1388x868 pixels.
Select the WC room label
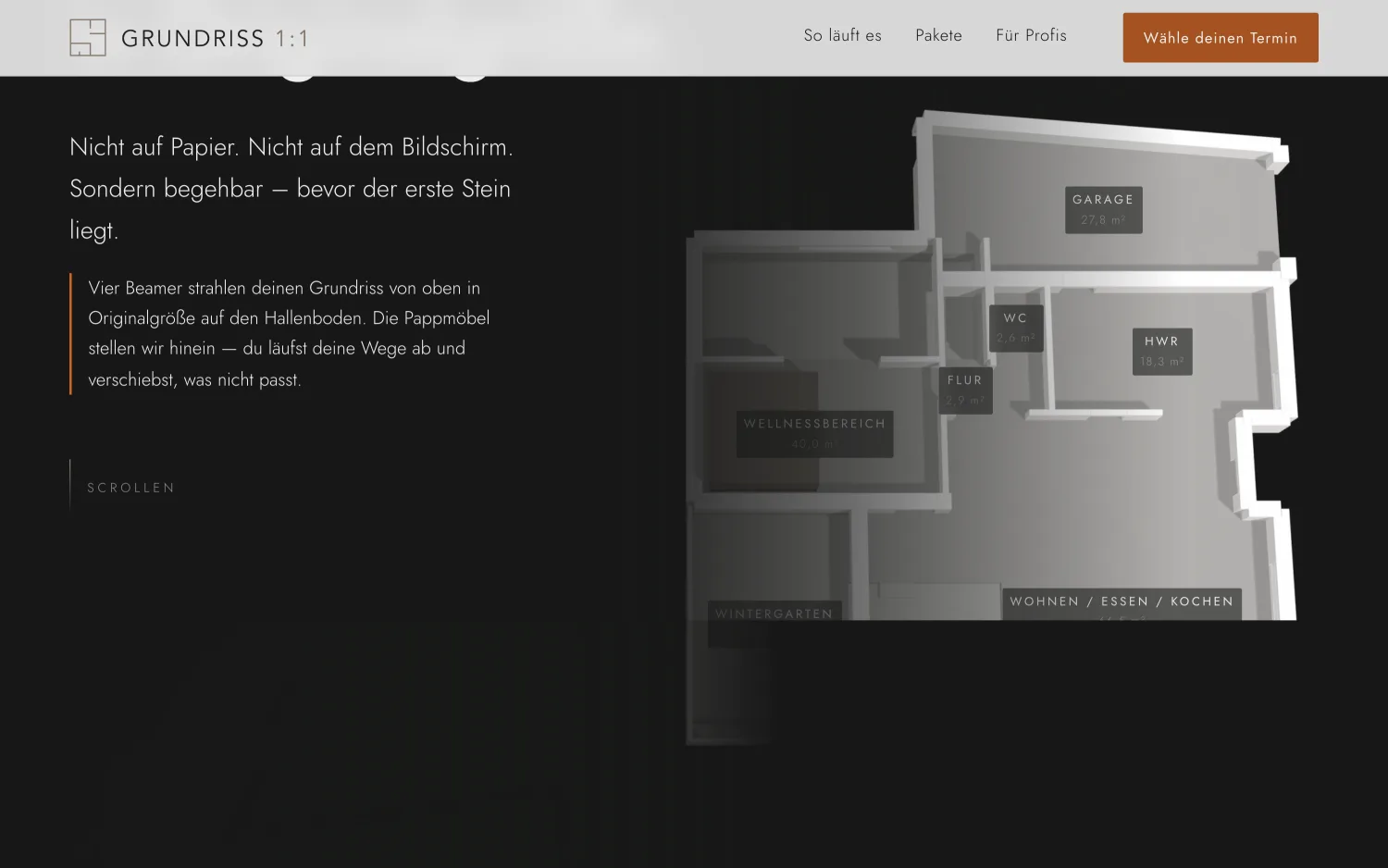[1016, 328]
